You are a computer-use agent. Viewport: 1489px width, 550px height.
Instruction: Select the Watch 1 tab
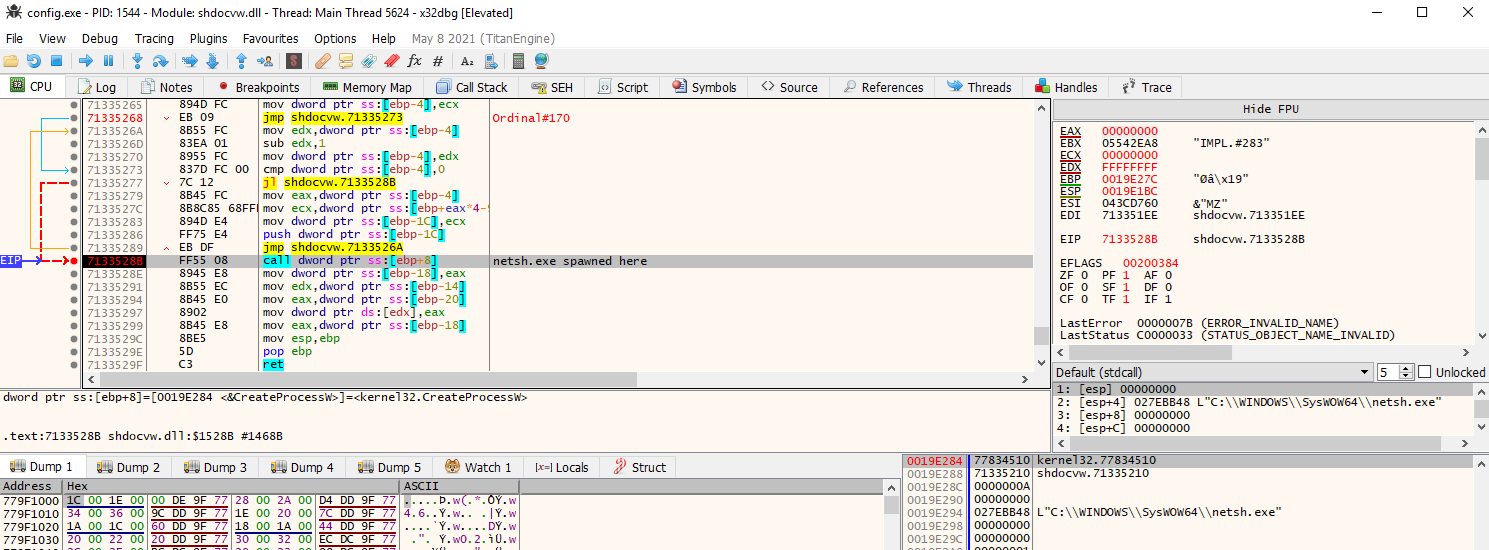479,467
